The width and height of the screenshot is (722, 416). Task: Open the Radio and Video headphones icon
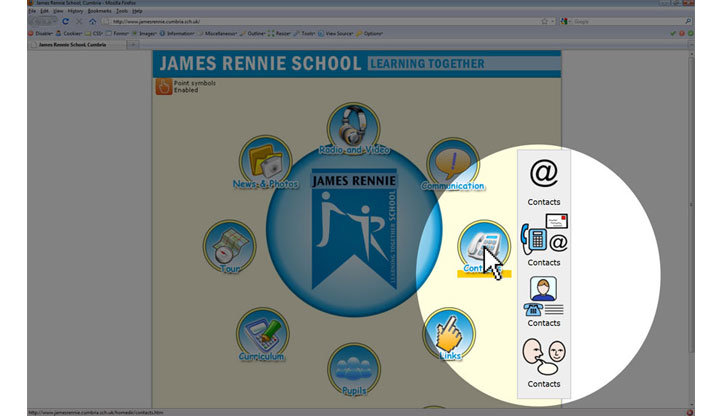353,129
